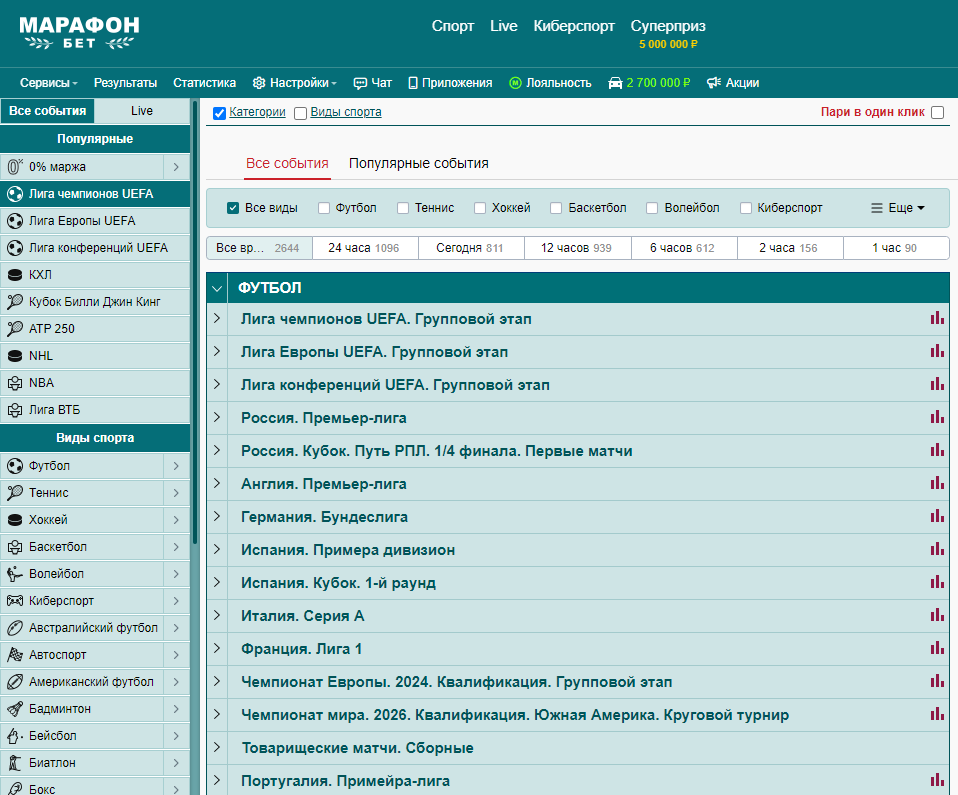Image resolution: width=958 pixels, height=795 pixels.
Task: Open Чемпионат Европы 2024 Квалификация category
Action: [x=456, y=682]
